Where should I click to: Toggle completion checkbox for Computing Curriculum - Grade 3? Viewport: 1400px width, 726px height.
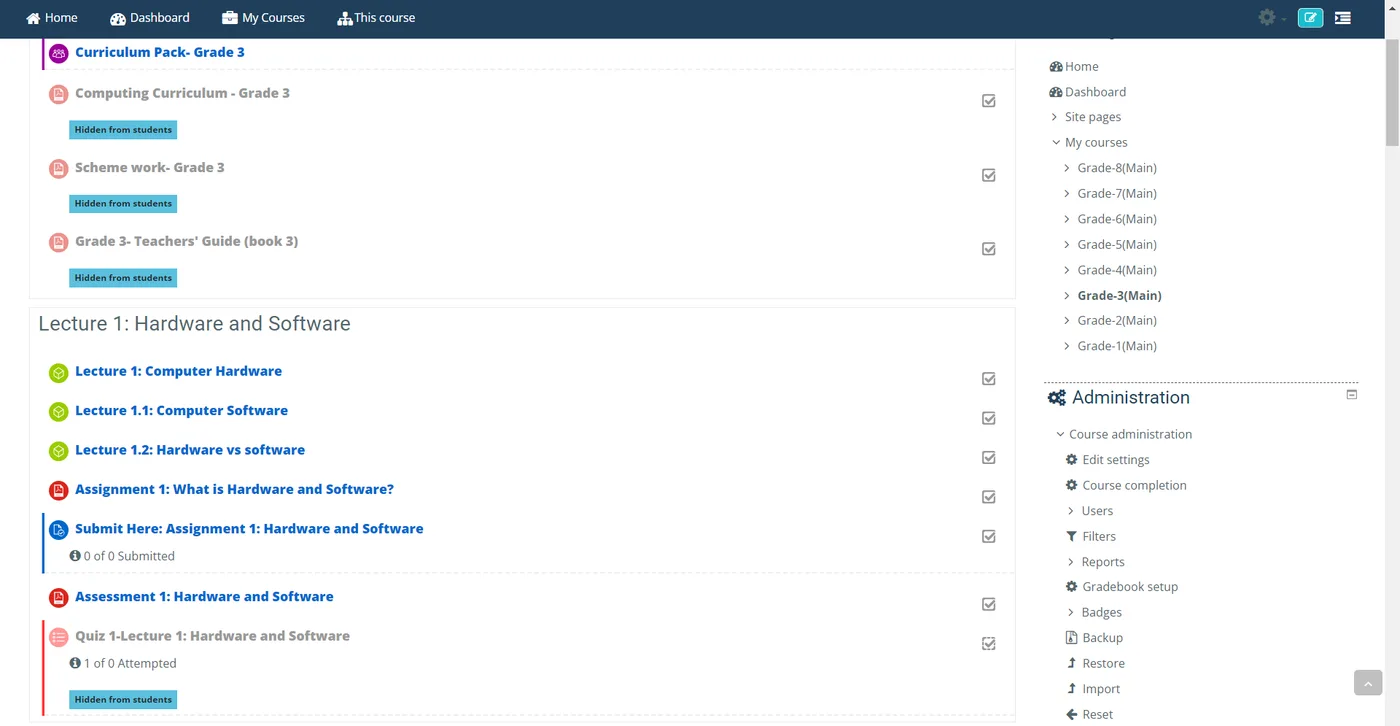989,101
